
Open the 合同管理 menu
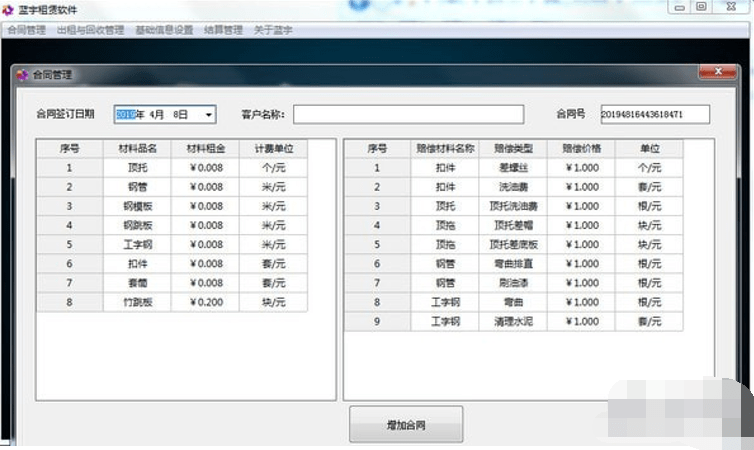click(x=26, y=30)
